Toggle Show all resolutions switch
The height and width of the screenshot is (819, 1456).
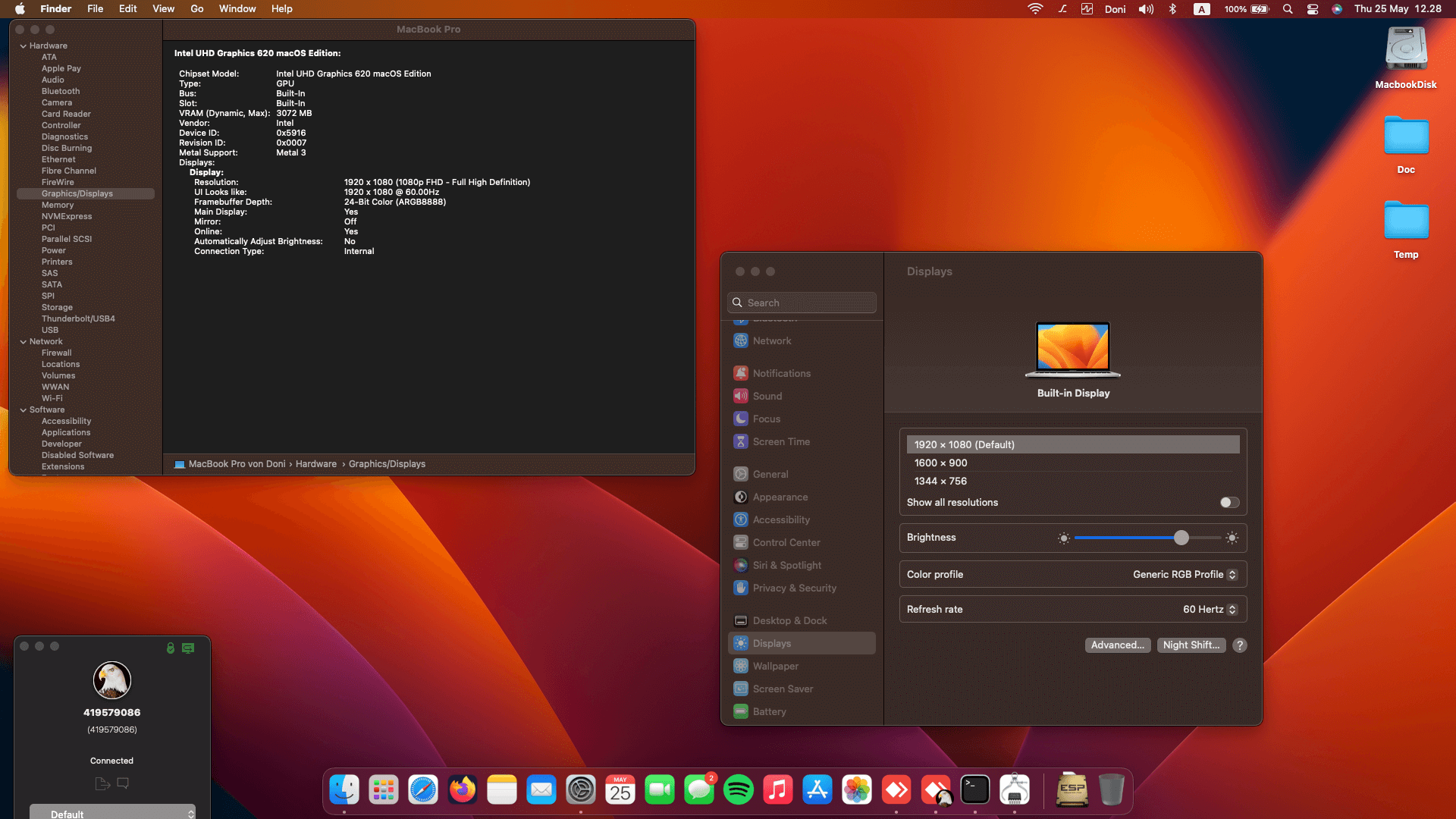[x=1229, y=503]
